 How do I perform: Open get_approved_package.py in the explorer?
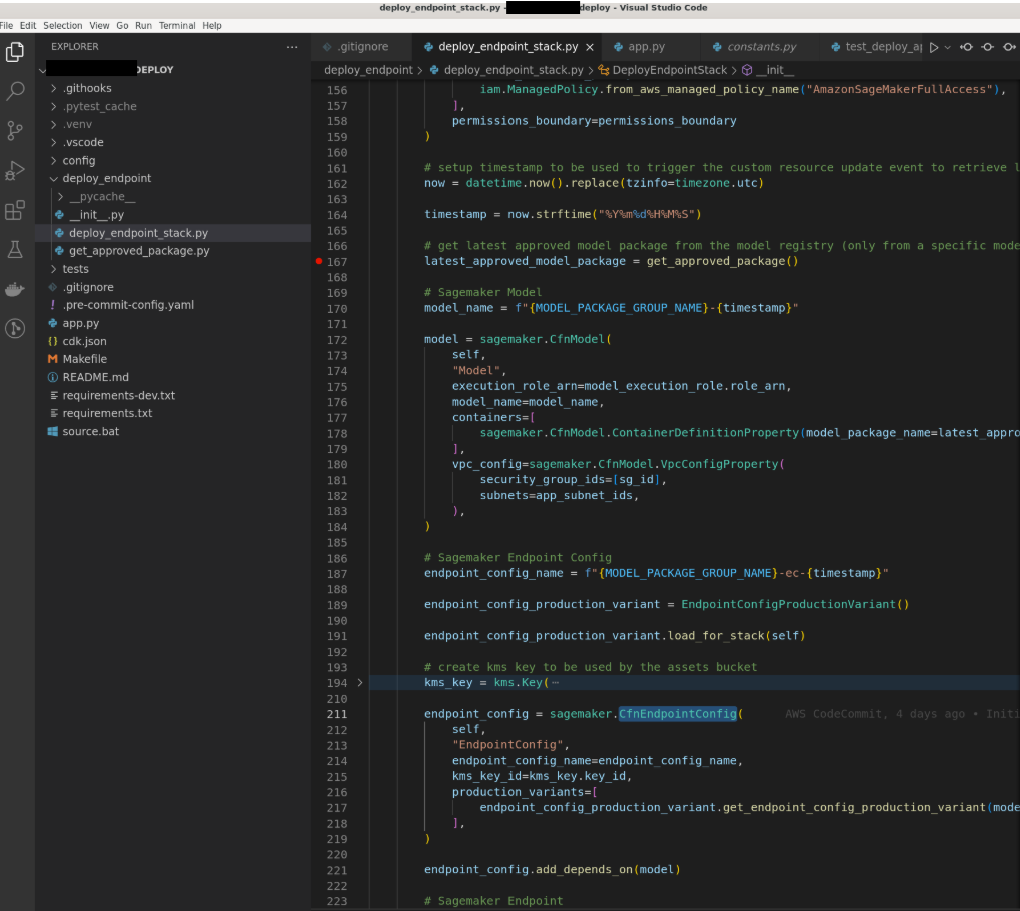coord(139,250)
